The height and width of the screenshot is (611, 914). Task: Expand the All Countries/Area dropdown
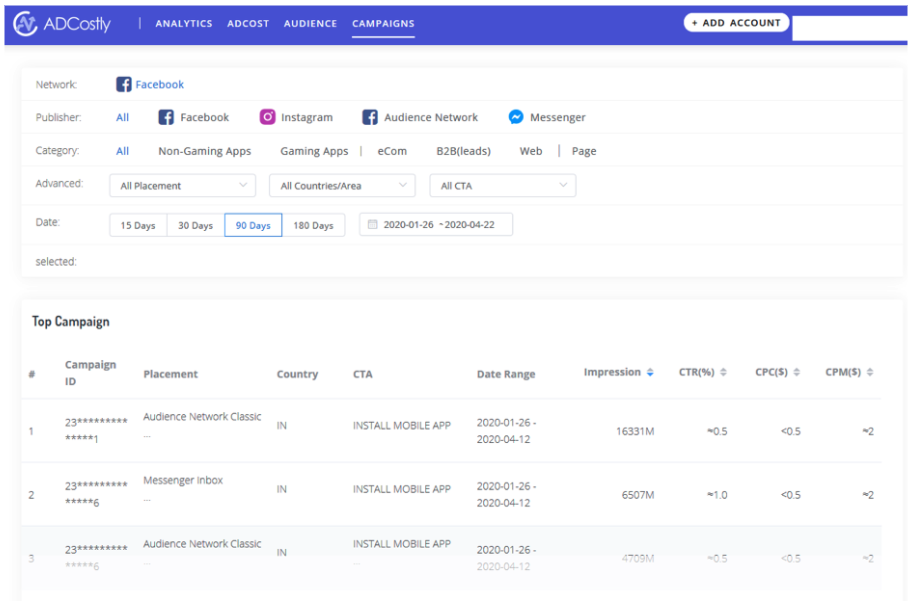point(341,186)
